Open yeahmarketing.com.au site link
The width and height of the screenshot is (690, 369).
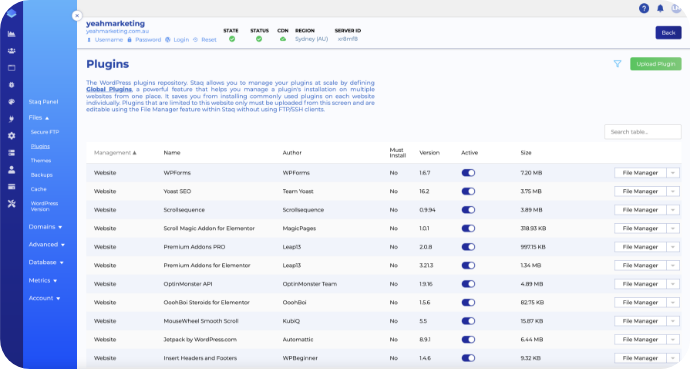[117, 31]
